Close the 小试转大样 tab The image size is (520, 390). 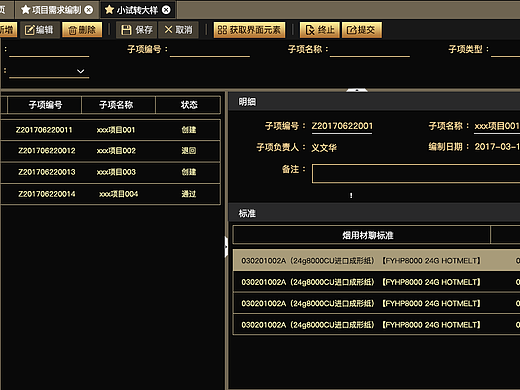166,10
